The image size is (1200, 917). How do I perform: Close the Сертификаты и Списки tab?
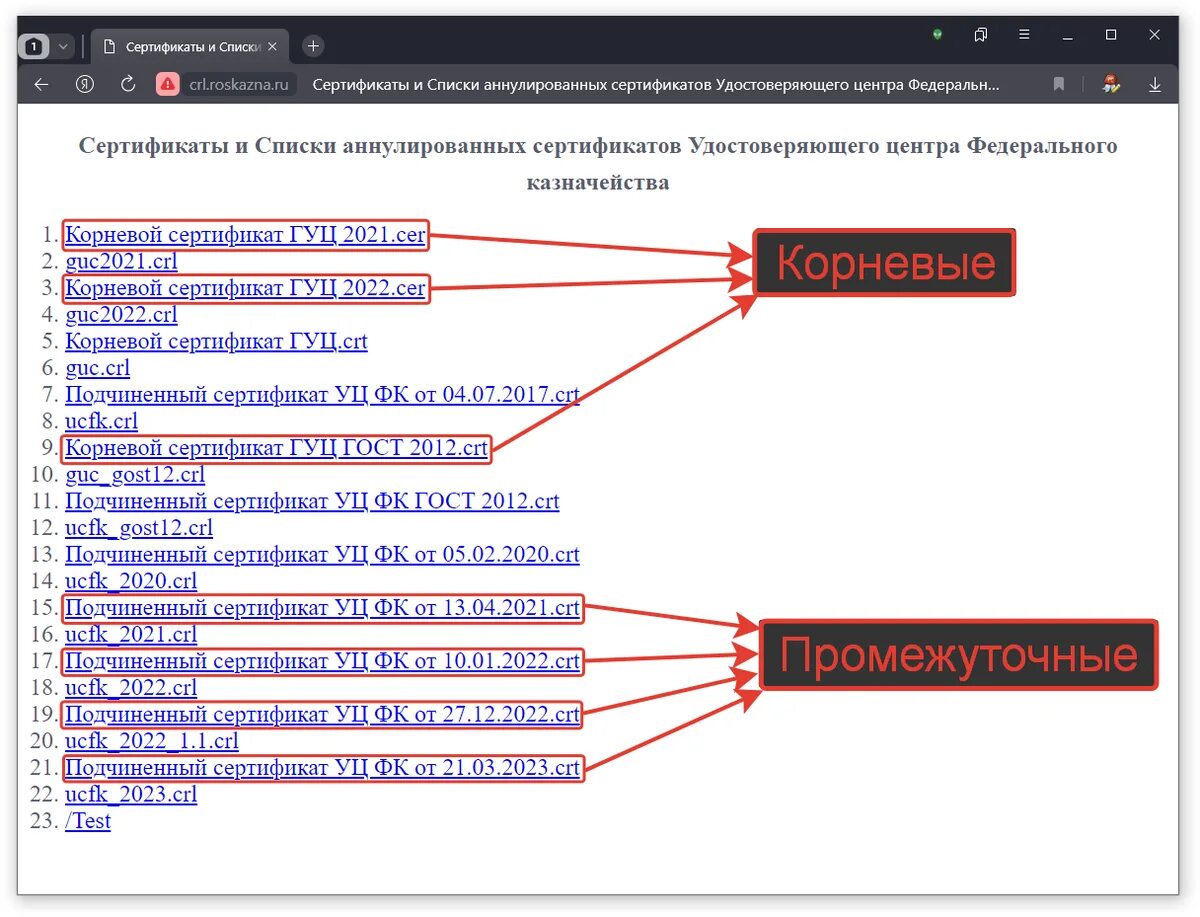[273, 46]
